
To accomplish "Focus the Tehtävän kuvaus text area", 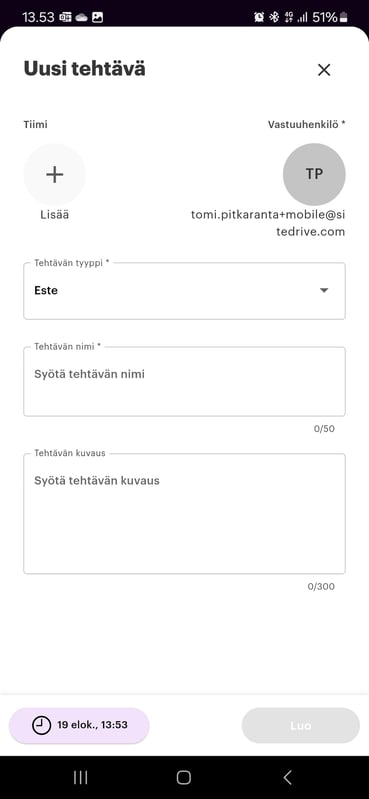I will [x=184, y=514].
